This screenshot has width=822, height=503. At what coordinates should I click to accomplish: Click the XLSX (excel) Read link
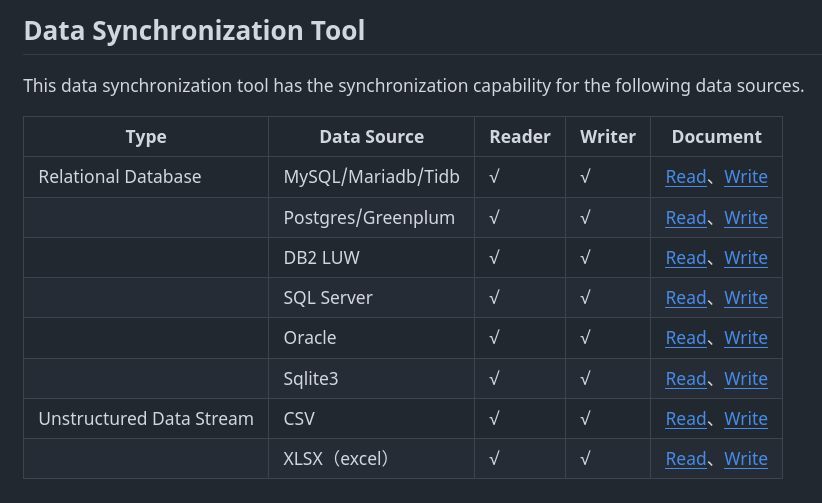686,458
